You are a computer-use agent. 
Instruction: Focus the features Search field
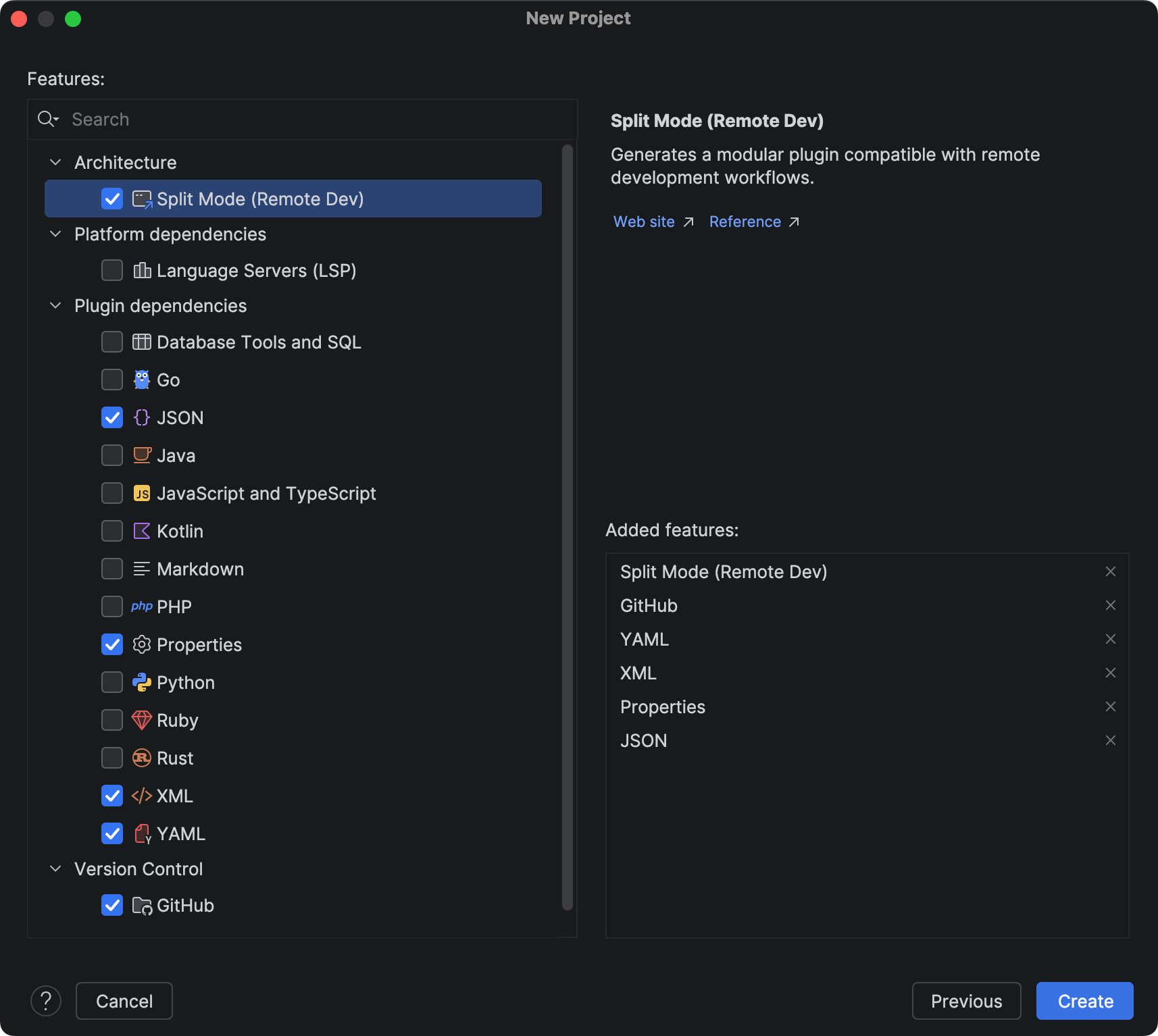pyautogui.click(x=303, y=120)
